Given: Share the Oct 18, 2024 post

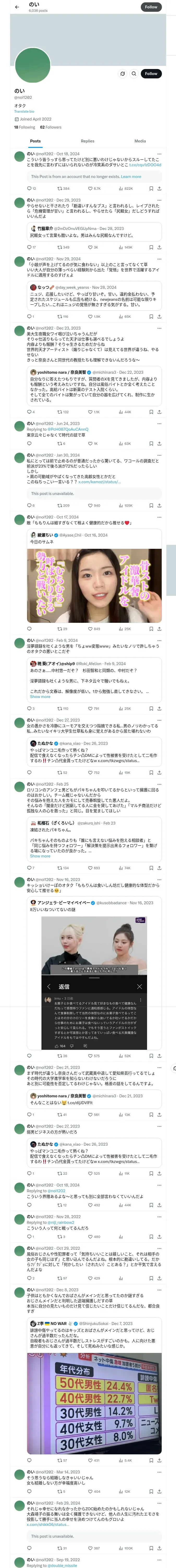Looking at the screenshot, I should click(x=159, y=189).
